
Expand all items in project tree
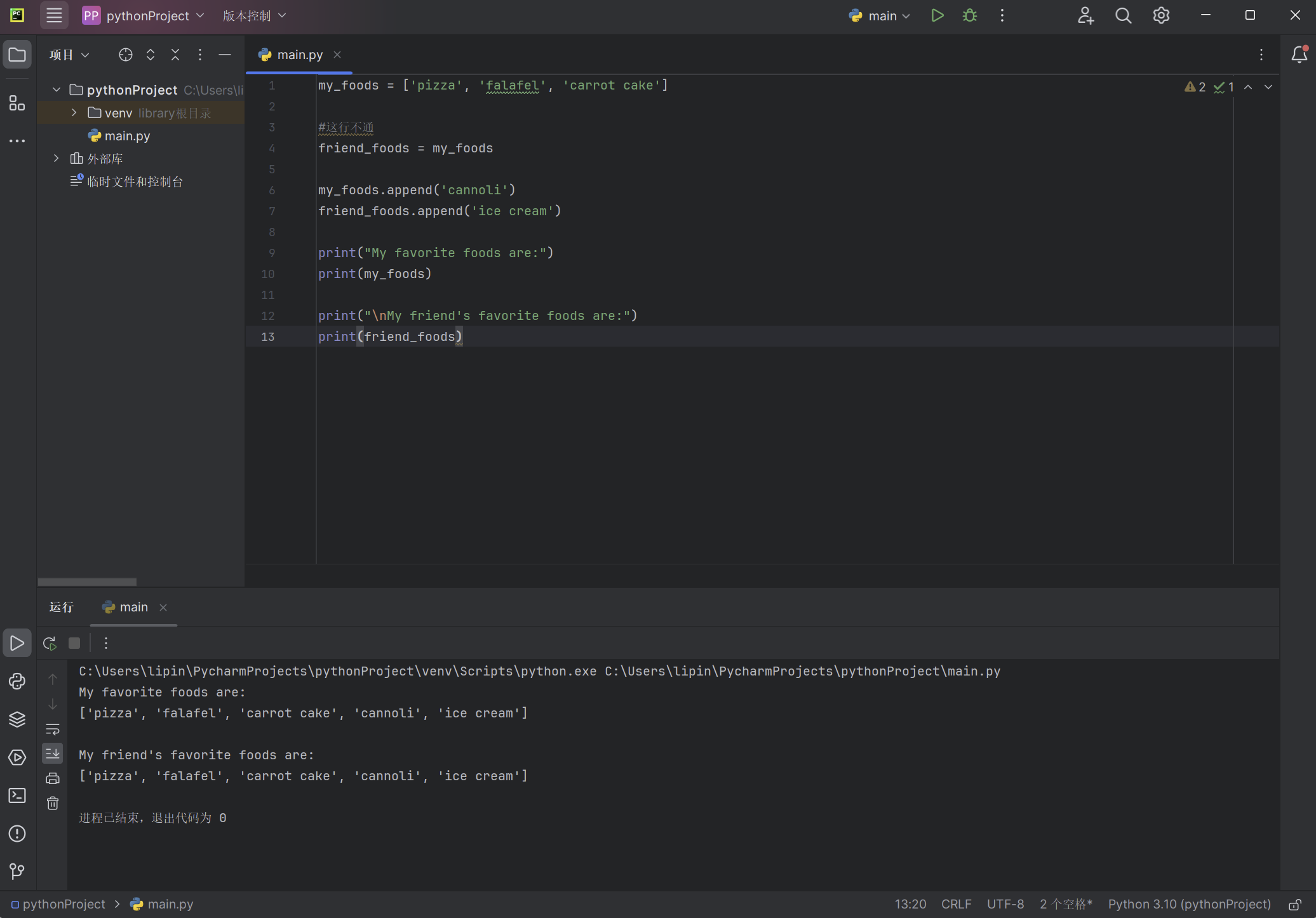coord(151,55)
